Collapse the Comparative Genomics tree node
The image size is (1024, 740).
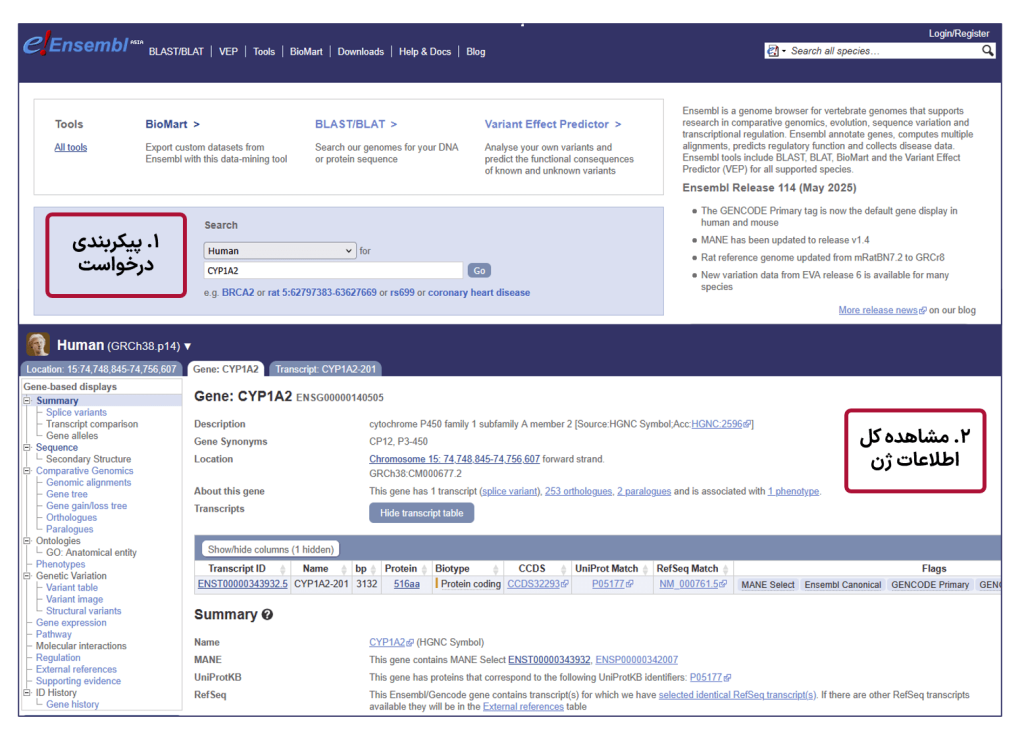tap(27, 471)
